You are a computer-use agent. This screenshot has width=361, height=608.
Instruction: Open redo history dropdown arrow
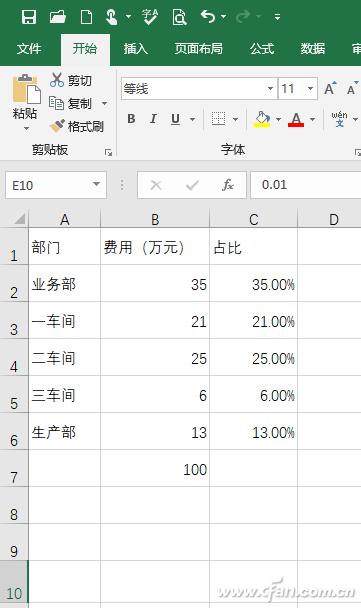tap(258, 16)
